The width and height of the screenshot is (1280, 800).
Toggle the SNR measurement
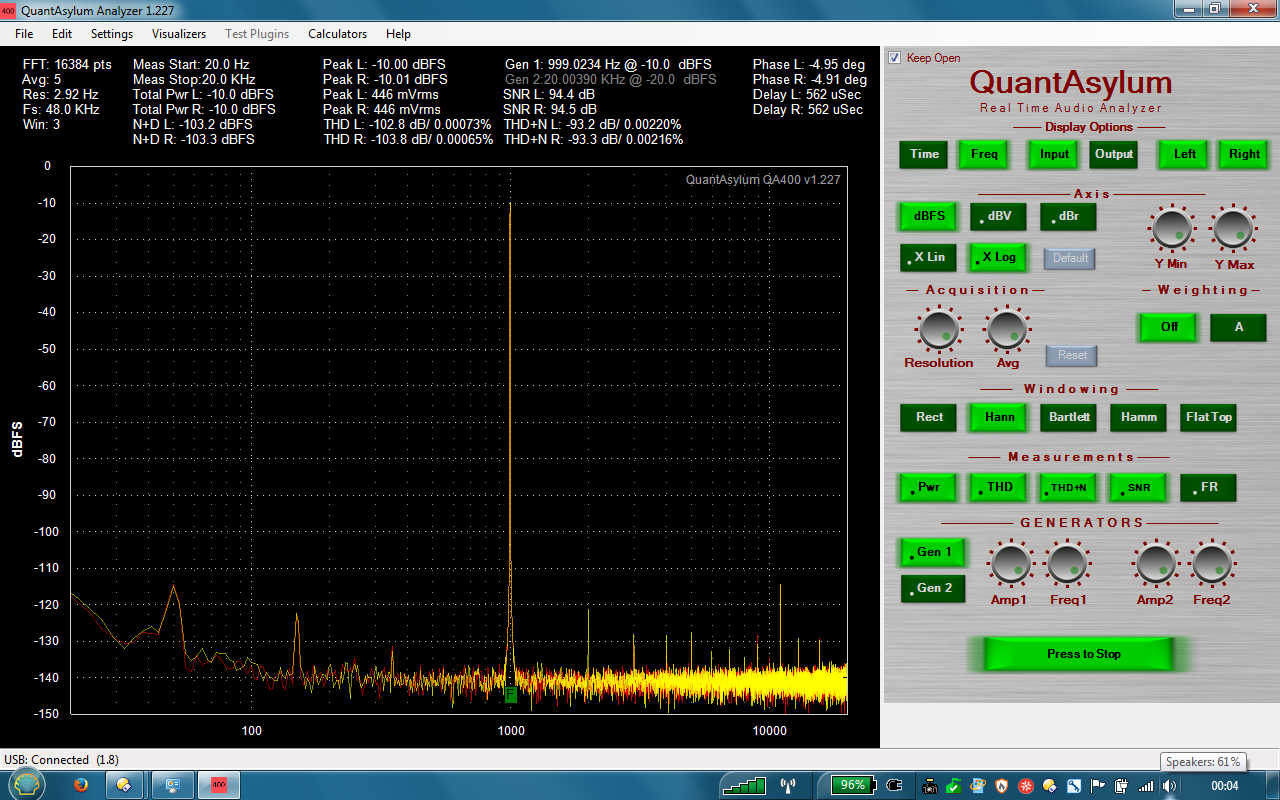[1138, 487]
